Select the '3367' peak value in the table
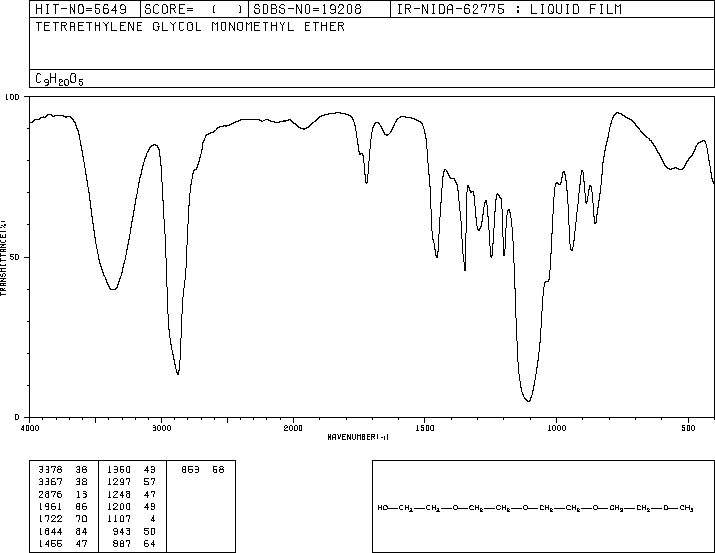This screenshot has height=553, width=715. 51,482
